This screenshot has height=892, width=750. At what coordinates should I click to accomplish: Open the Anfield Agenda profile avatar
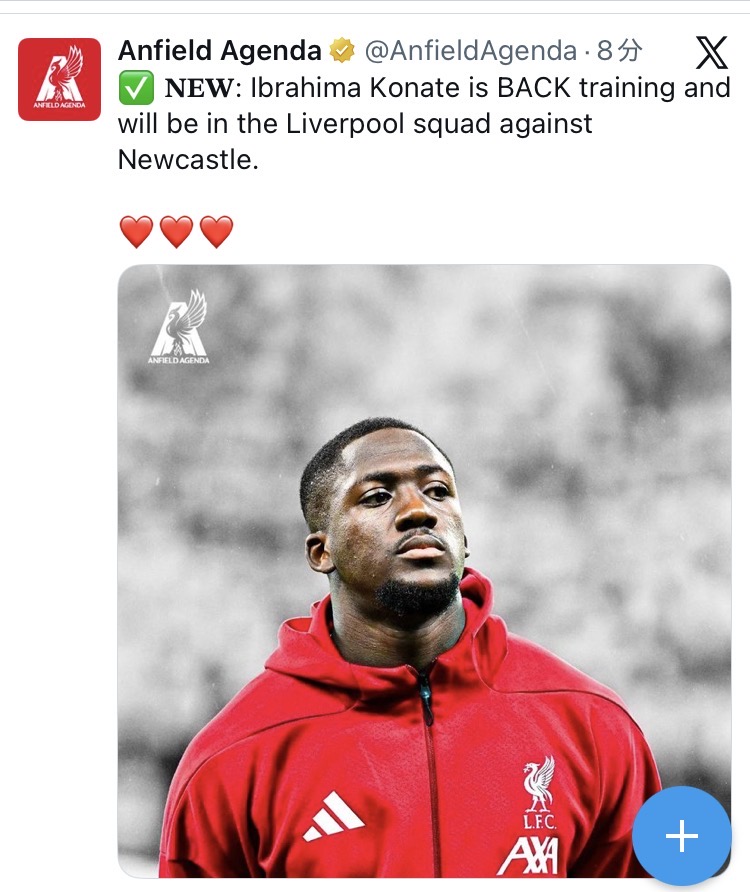click(x=59, y=79)
